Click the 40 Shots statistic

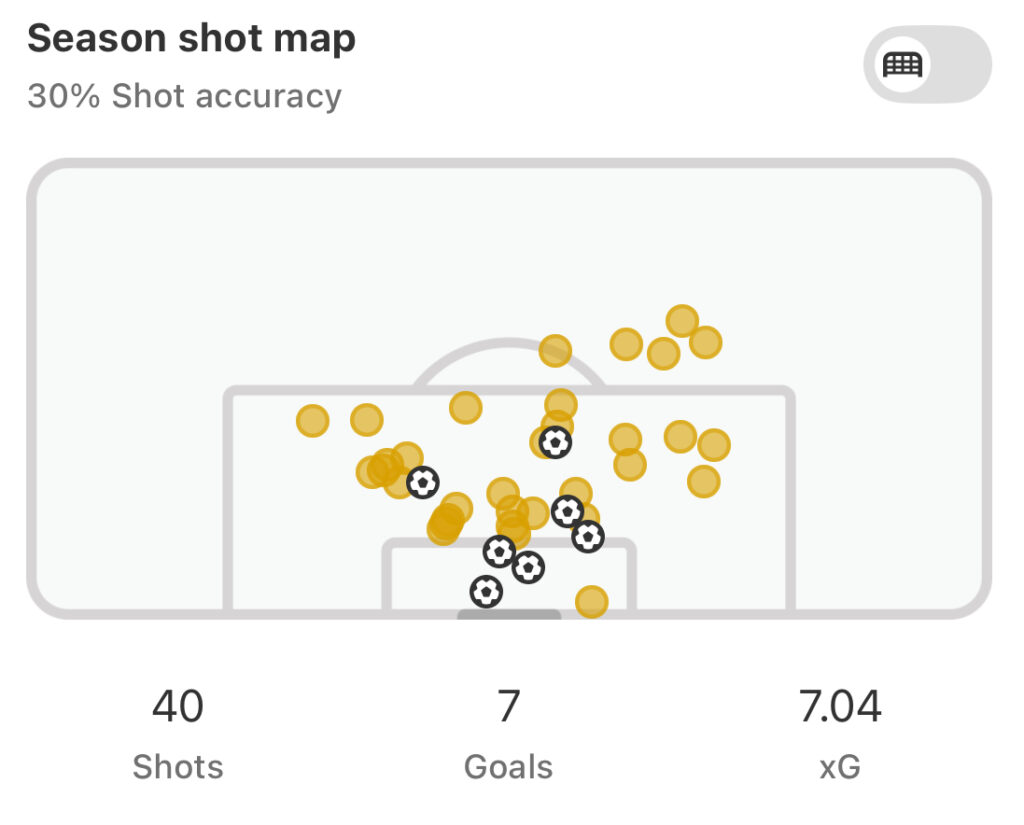coord(178,734)
